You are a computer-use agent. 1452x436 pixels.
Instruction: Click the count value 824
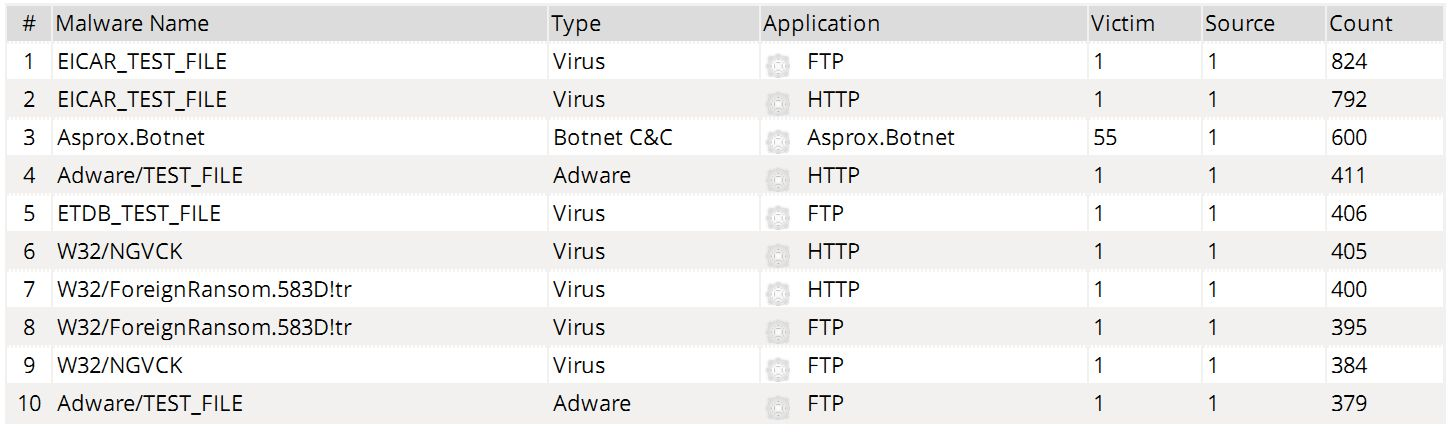tap(1348, 62)
